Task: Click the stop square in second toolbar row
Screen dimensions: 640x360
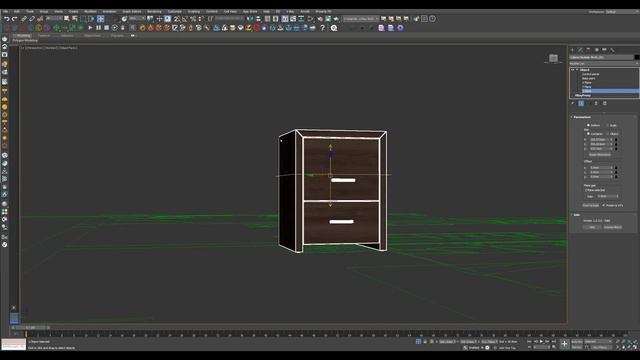Action: (x=107, y=28)
